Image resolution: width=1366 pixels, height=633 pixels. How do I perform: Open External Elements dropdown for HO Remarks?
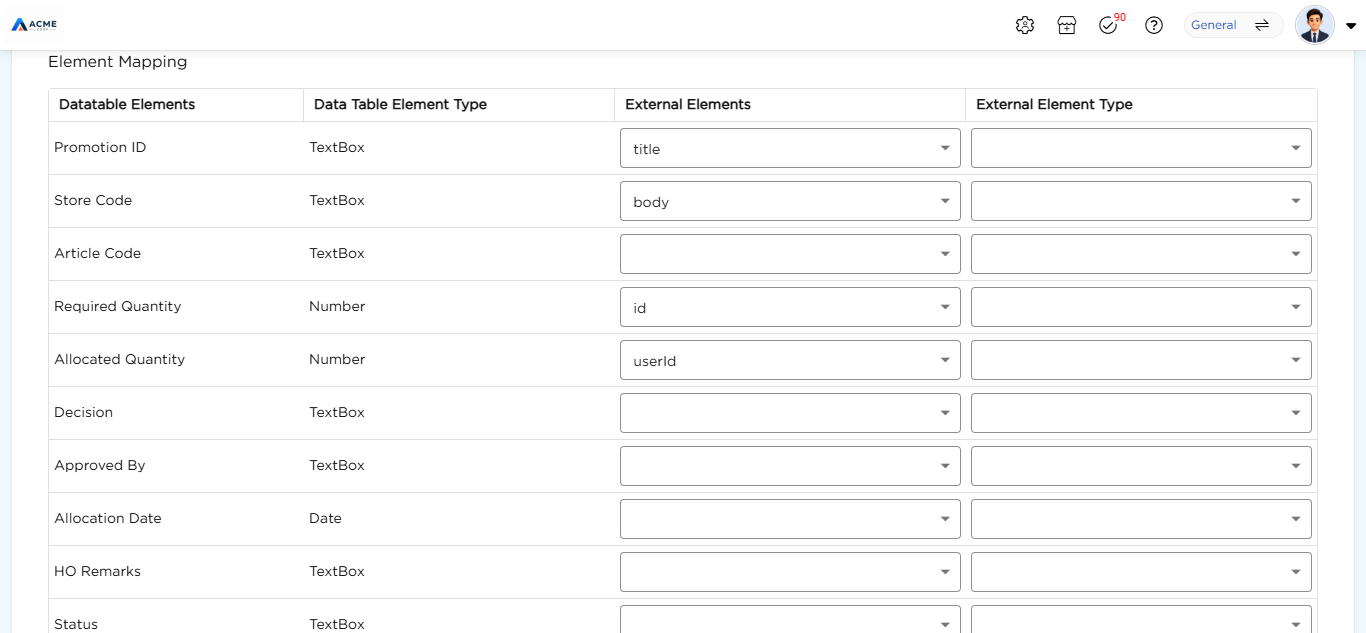[x=790, y=572]
